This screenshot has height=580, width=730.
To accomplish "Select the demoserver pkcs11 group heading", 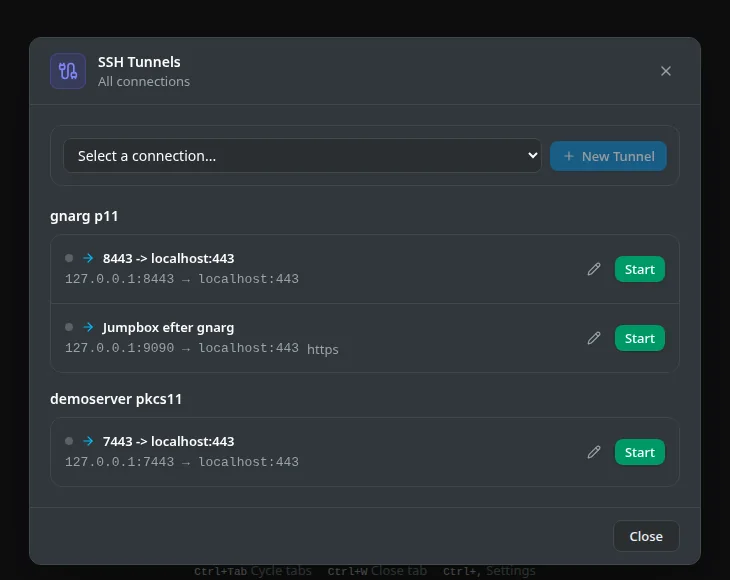I will 116,399.
